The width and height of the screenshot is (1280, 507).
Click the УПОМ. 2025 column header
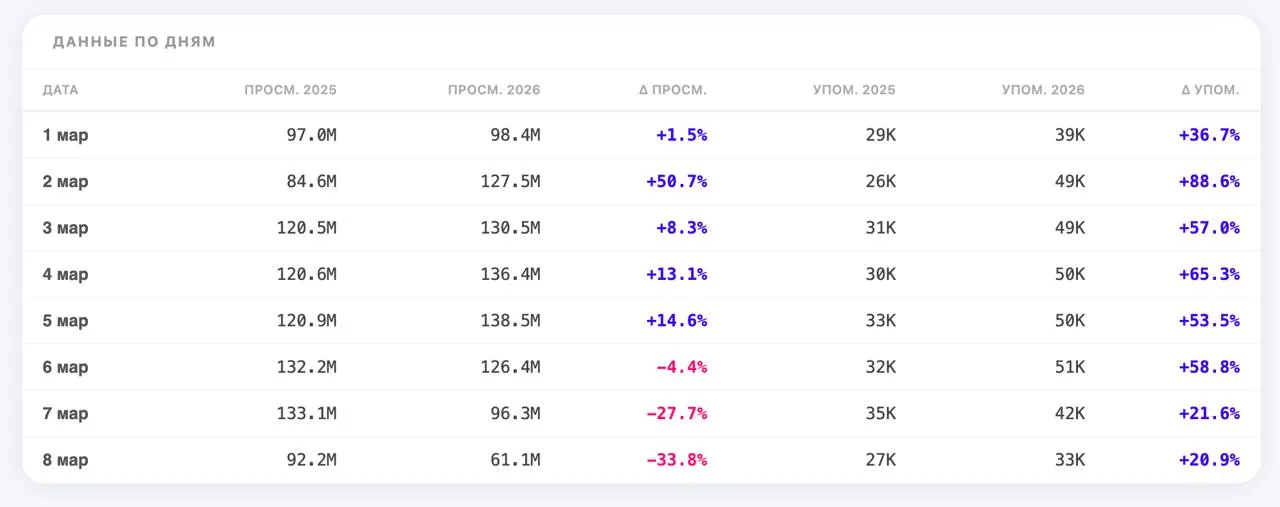point(855,90)
